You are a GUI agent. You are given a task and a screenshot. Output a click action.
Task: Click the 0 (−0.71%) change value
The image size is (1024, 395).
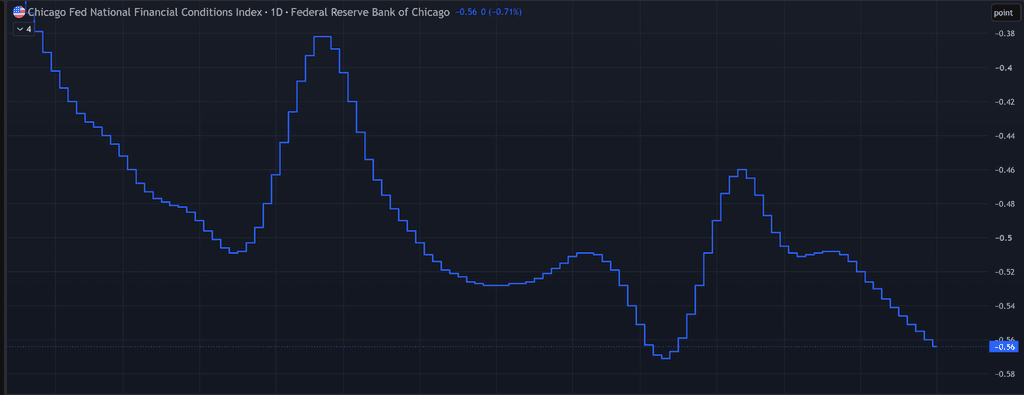501,12
